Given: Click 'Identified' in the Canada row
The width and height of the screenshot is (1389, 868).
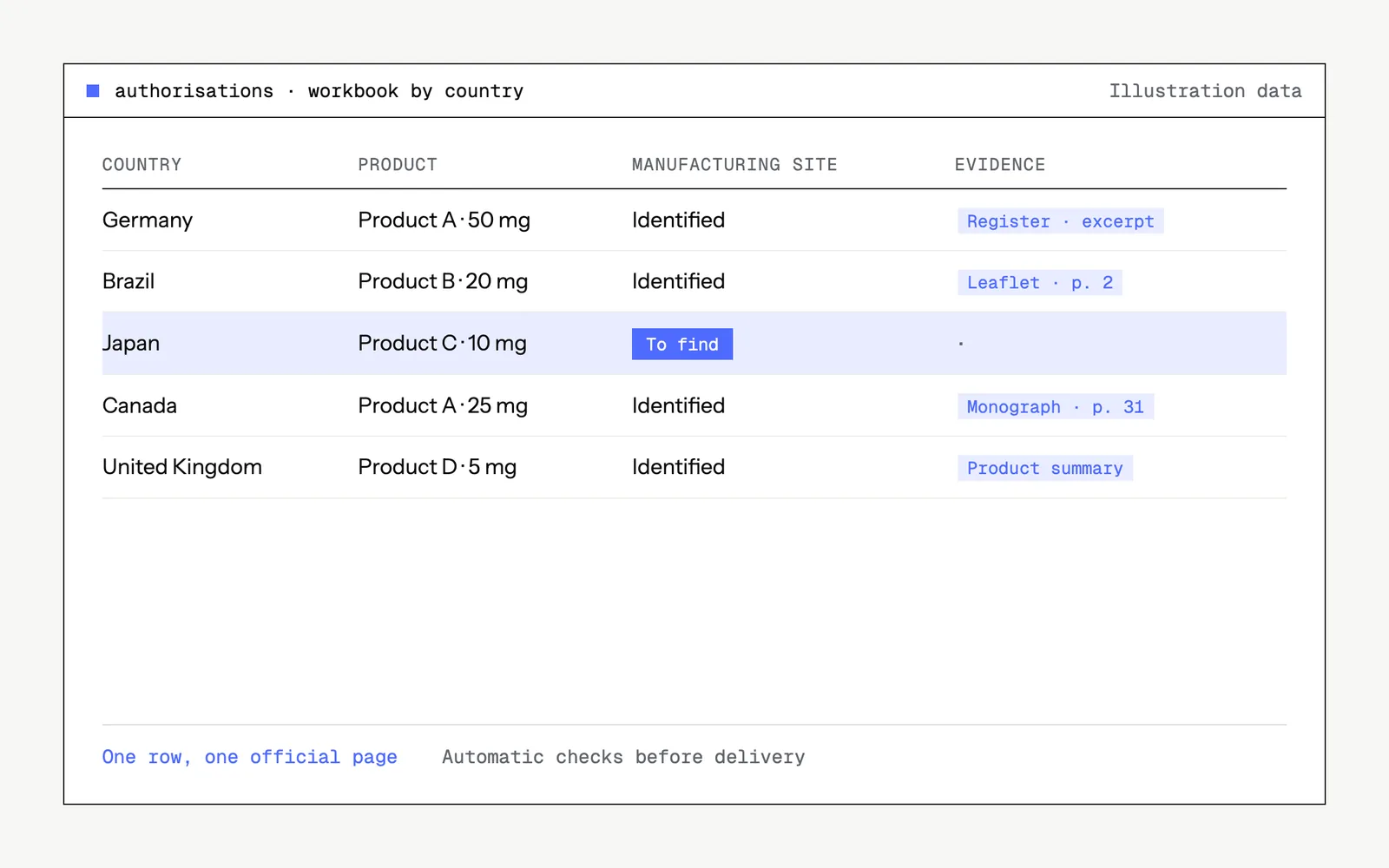Looking at the screenshot, I should click(x=678, y=405).
